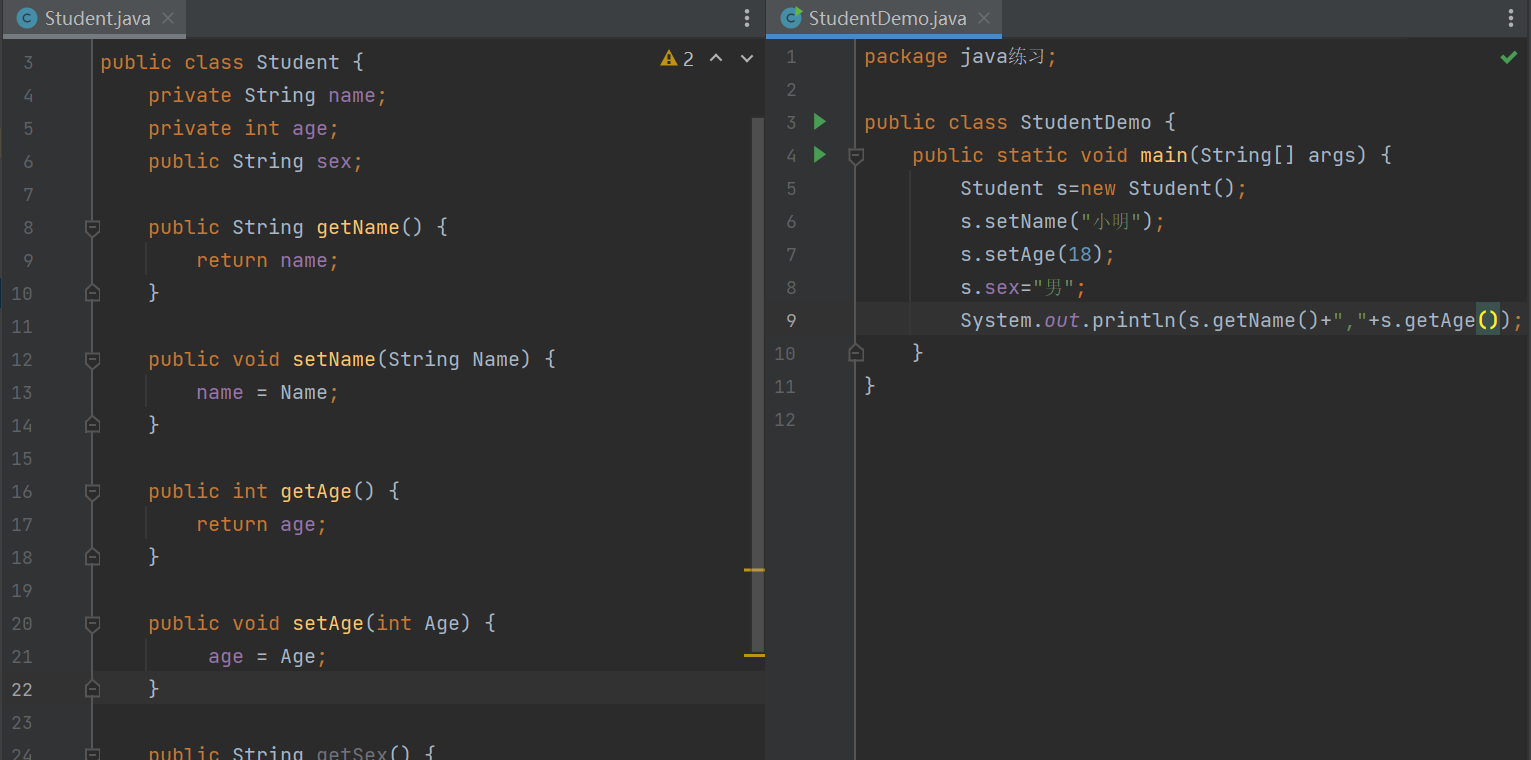Click 'new Student()' constructor call
Image resolution: width=1531 pixels, height=760 pixels.
[x=1158, y=189]
